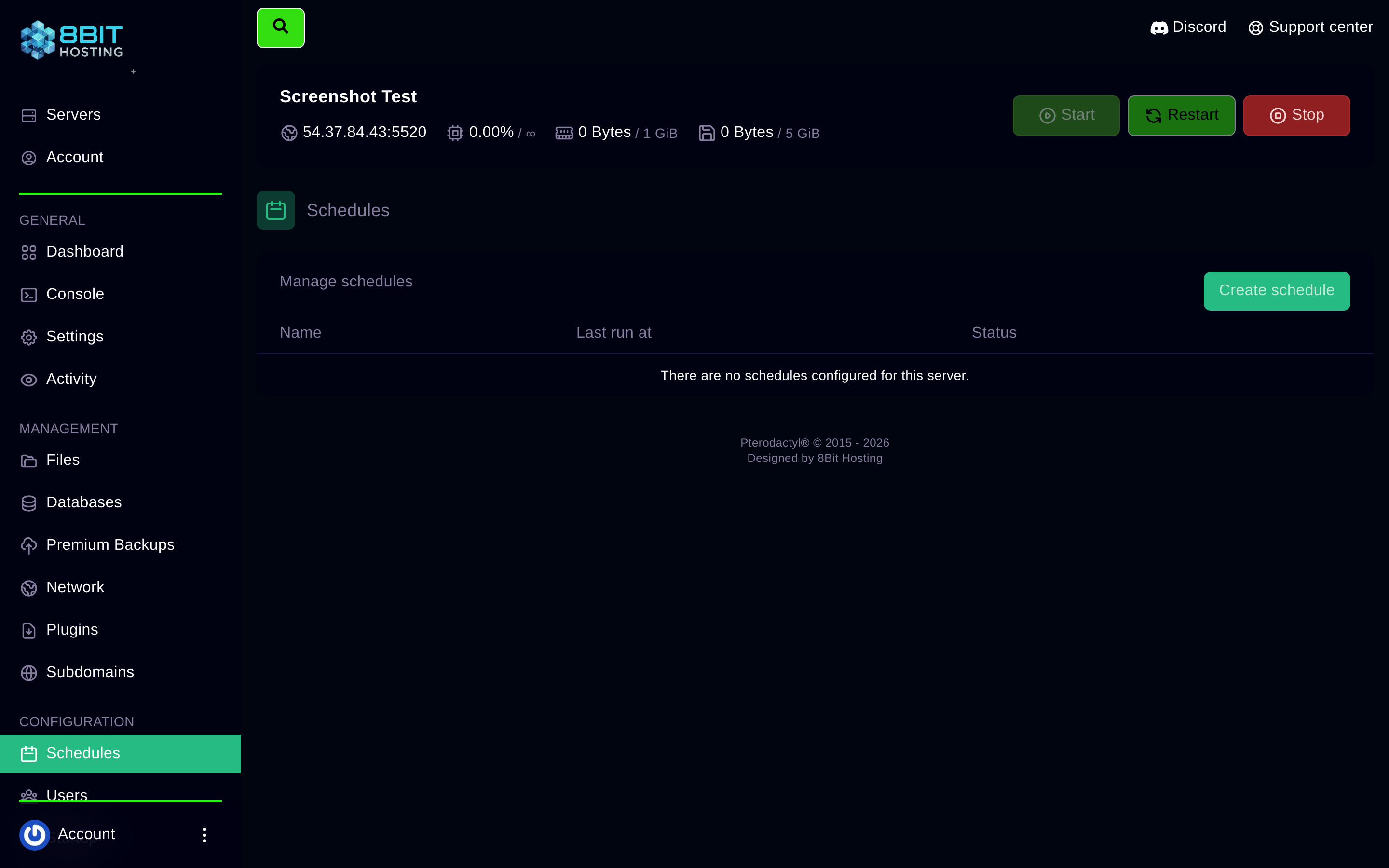Click the Dashboard grid icon
Image resolution: width=1389 pixels, height=868 pixels.
click(x=29, y=252)
